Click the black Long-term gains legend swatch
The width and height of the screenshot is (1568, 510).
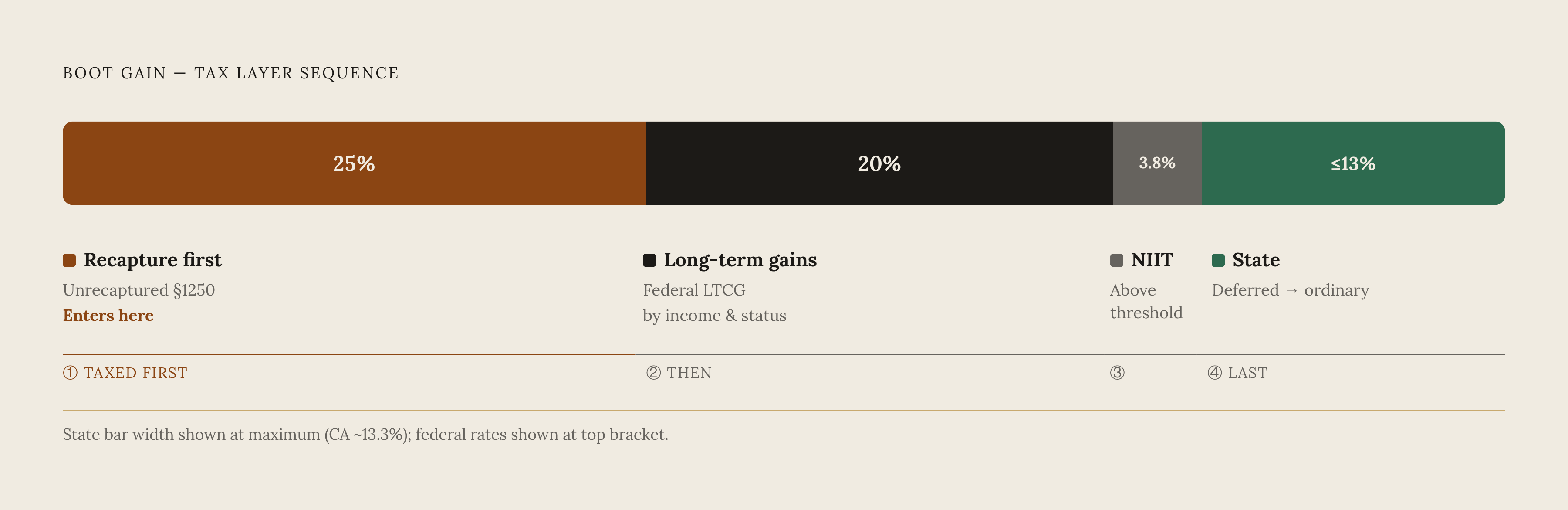tap(649, 260)
